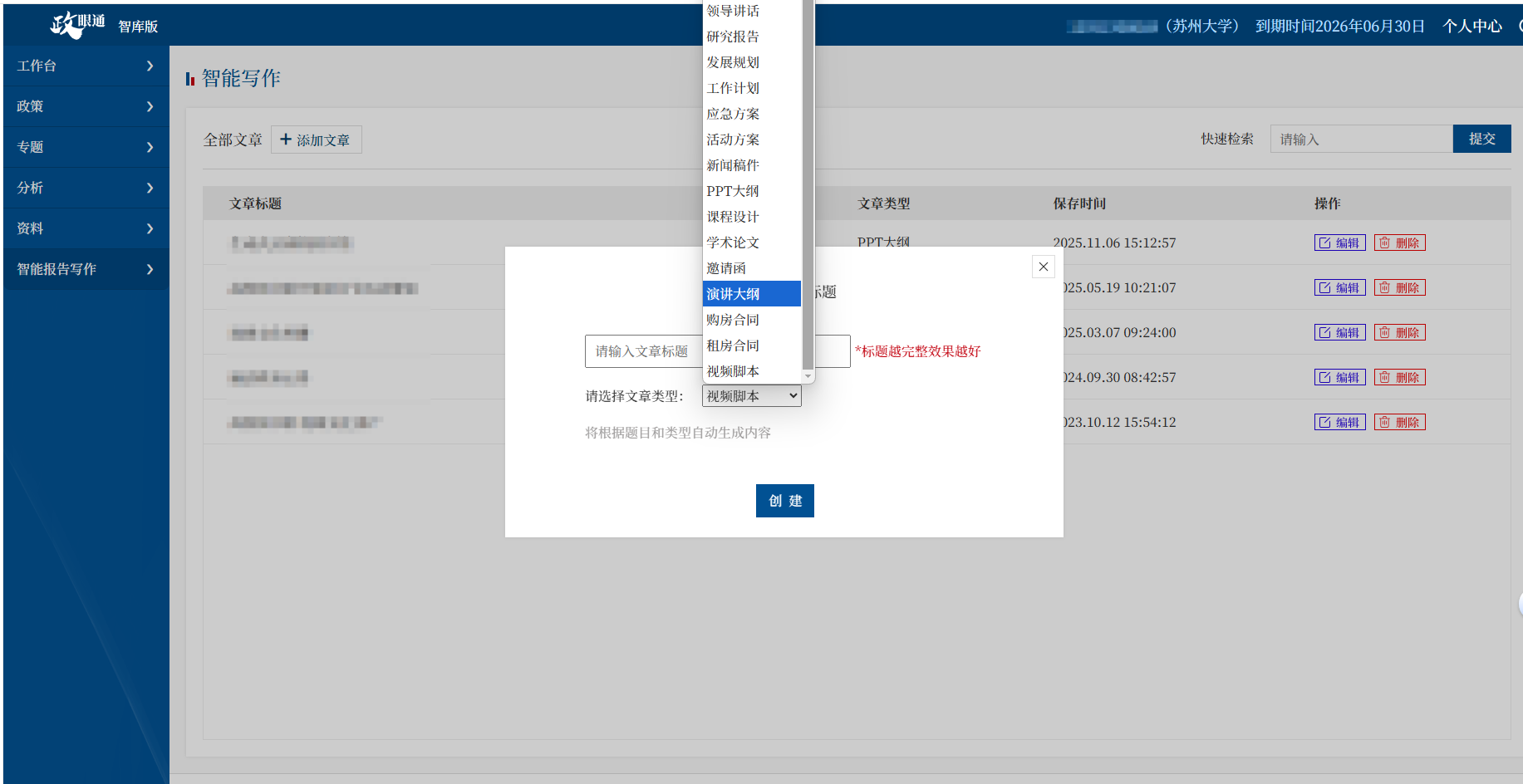1523x784 pixels.
Task: Open 个人中心 in the top bar
Action: [1471, 27]
